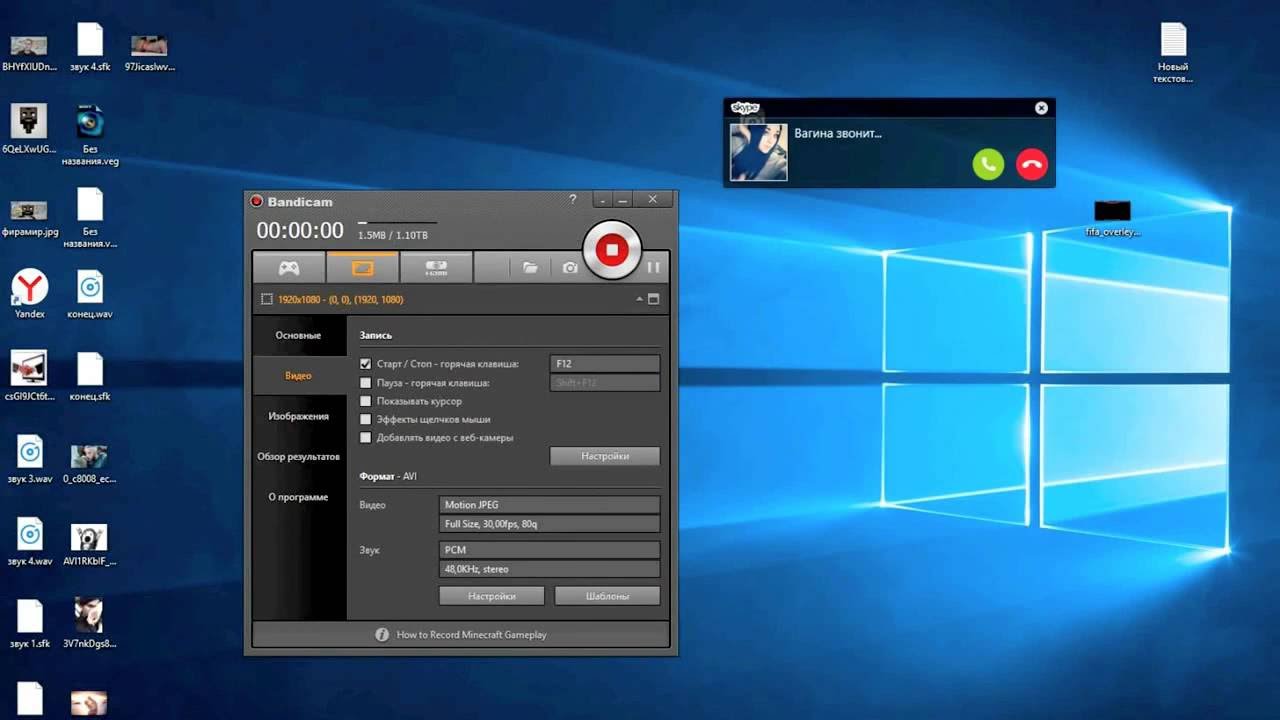
Task: Open Bandicam help question mark
Action: point(573,200)
